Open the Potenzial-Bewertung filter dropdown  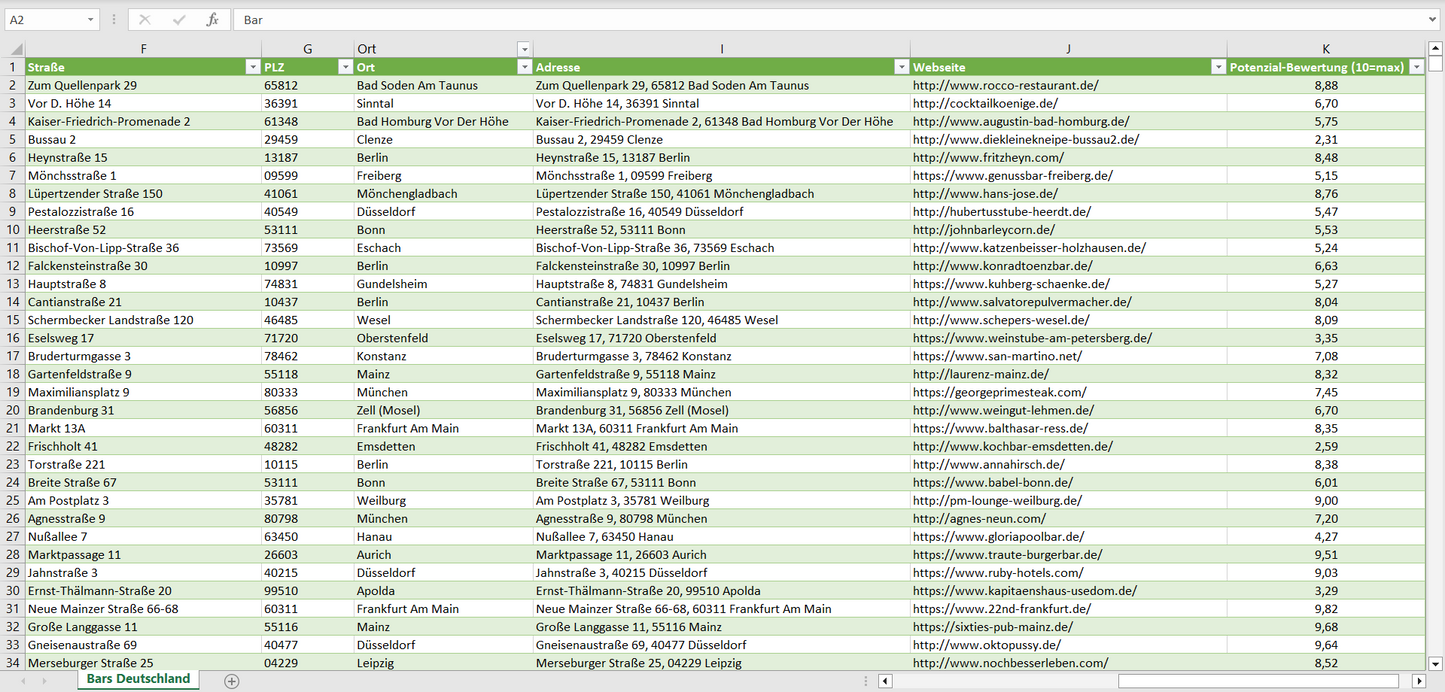[x=1416, y=67]
